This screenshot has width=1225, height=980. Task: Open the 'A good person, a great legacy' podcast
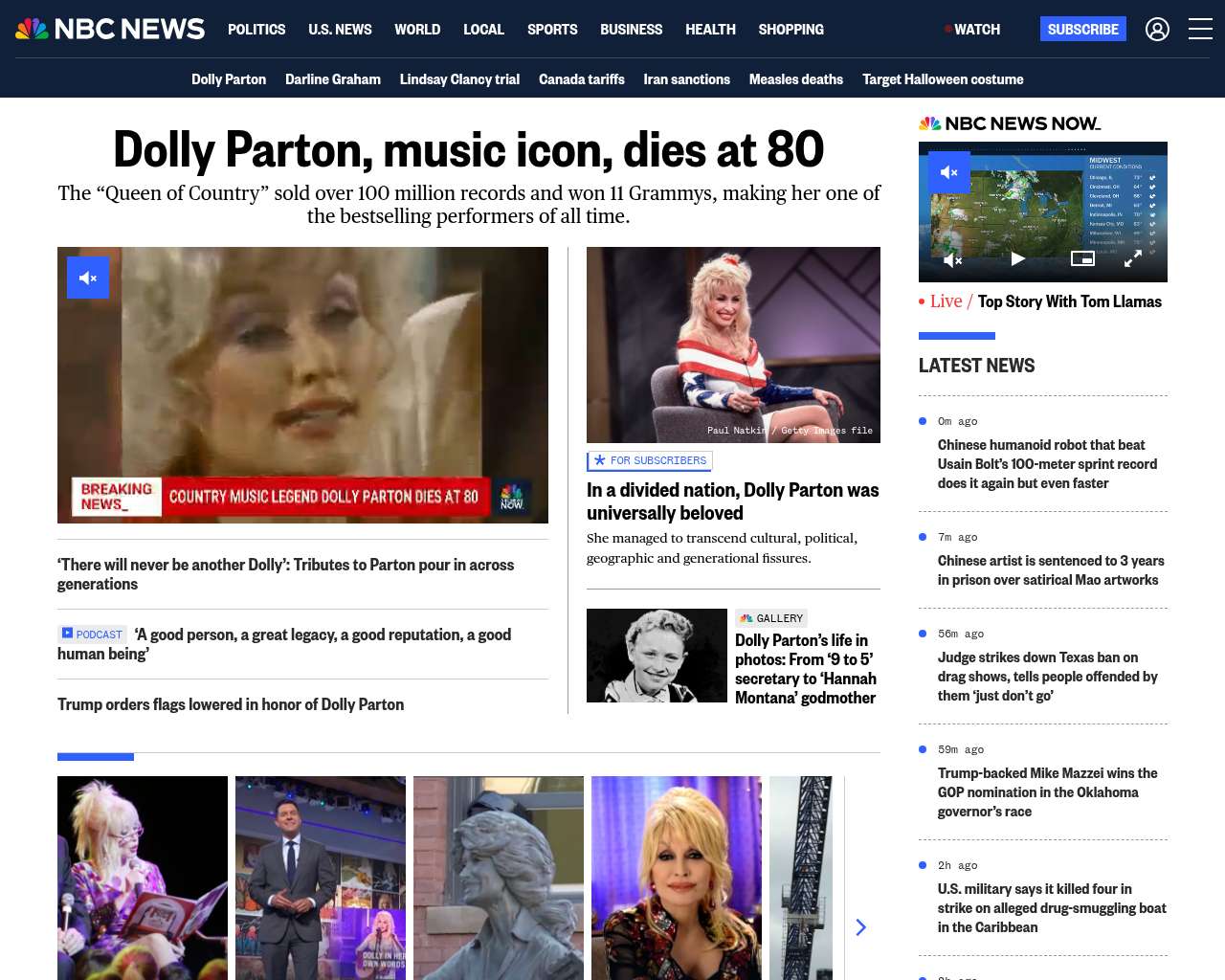[x=284, y=644]
